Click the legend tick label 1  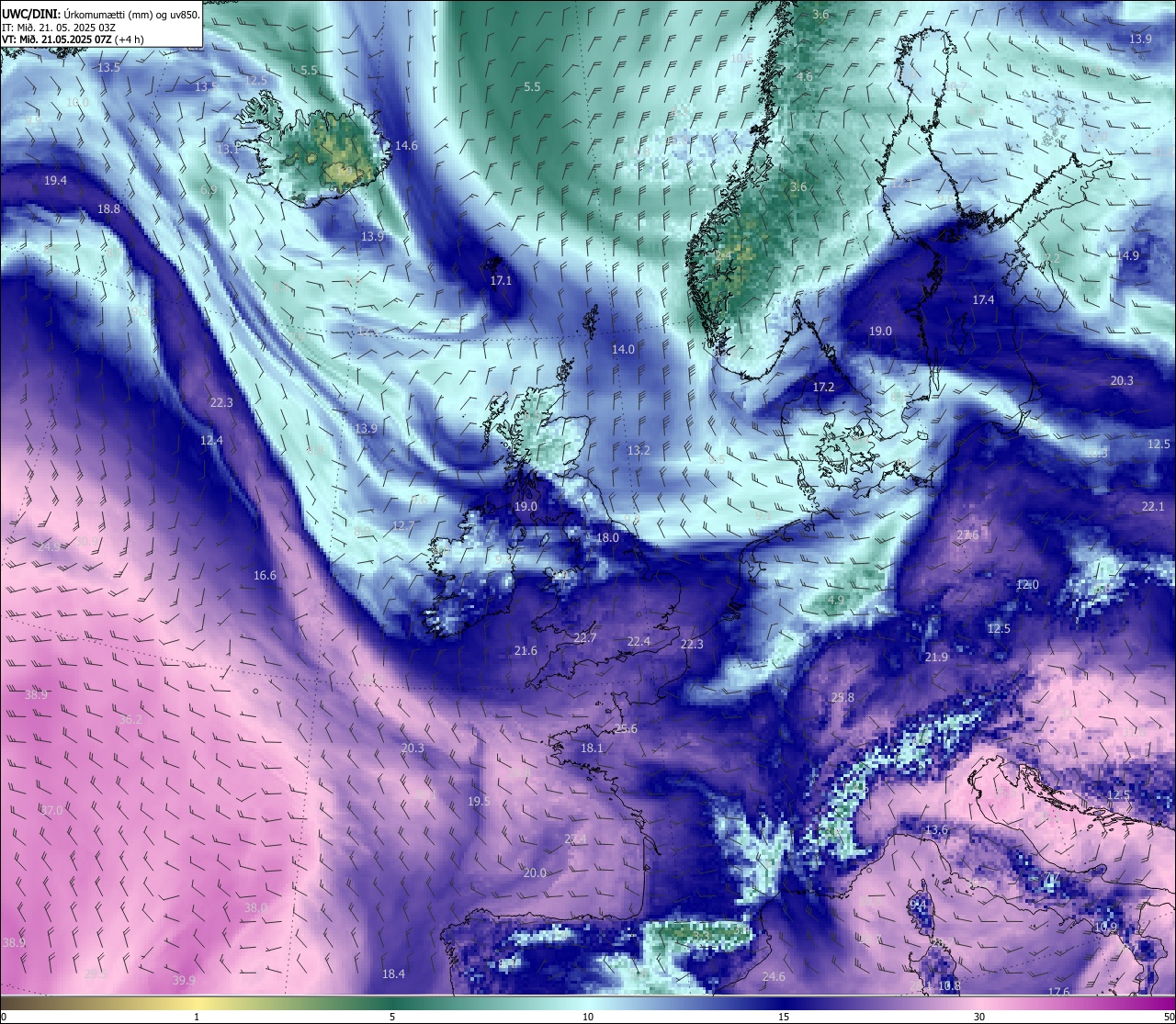196,1017
